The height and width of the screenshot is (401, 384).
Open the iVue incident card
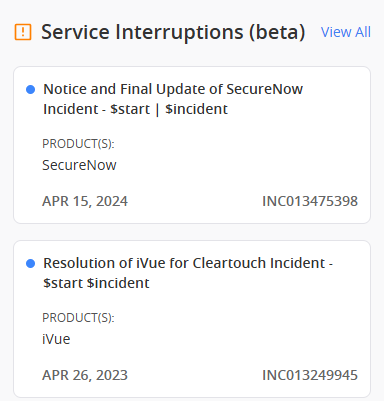tap(192, 319)
